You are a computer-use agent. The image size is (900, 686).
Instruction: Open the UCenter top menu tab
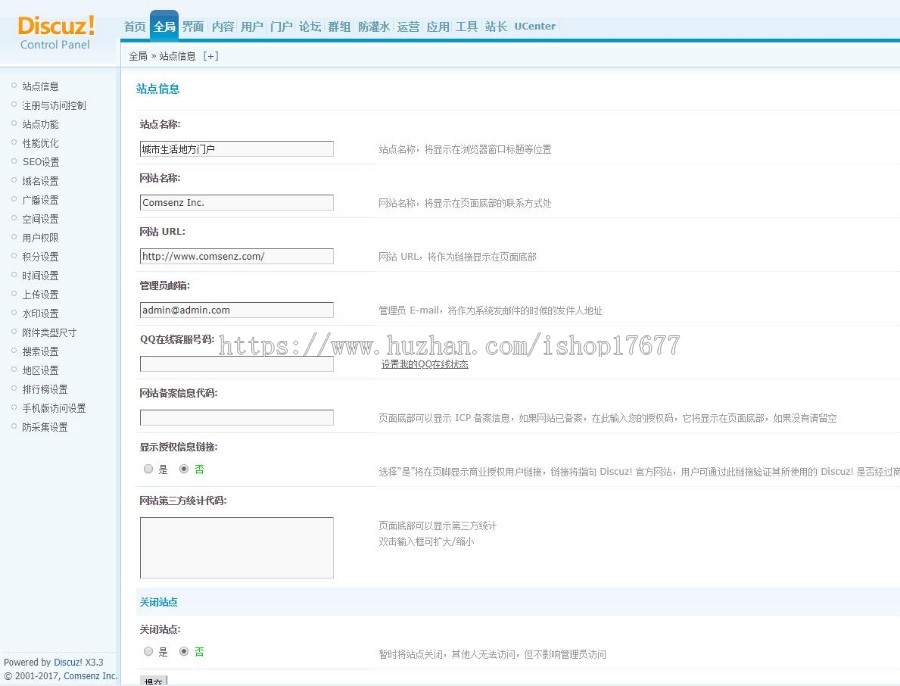[535, 26]
